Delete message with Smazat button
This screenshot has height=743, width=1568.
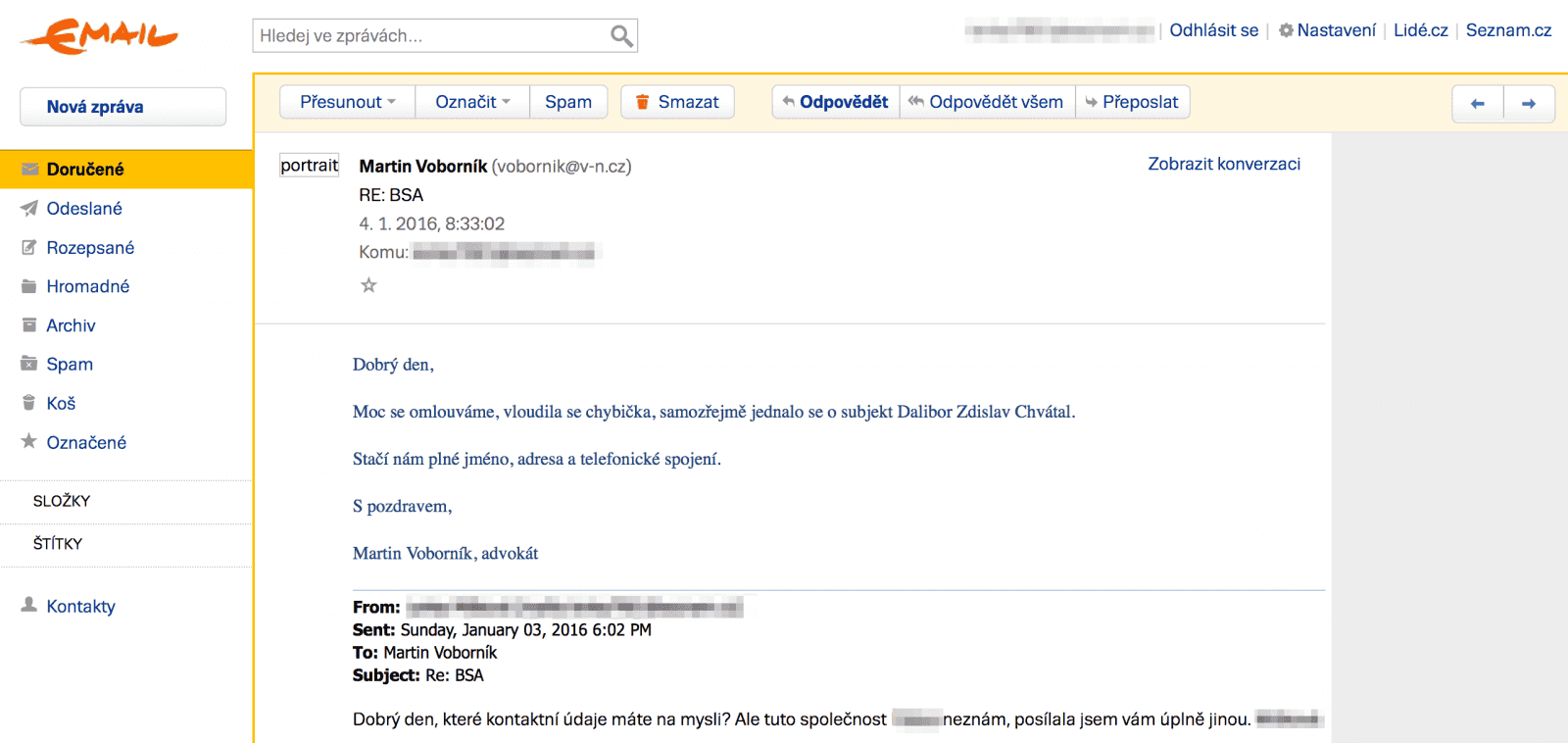pyautogui.click(x=677, y=102)
